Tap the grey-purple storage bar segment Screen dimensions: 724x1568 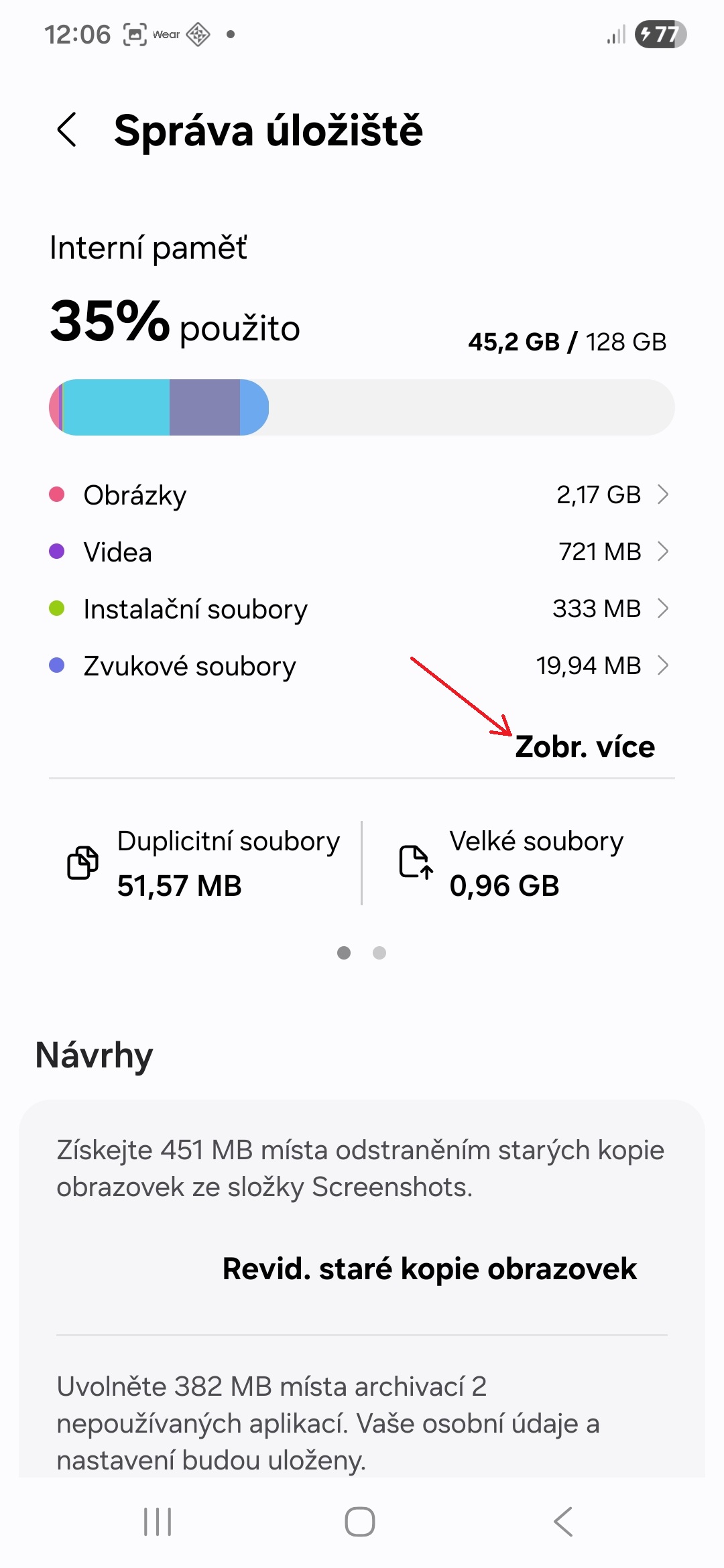pos(204,407)
